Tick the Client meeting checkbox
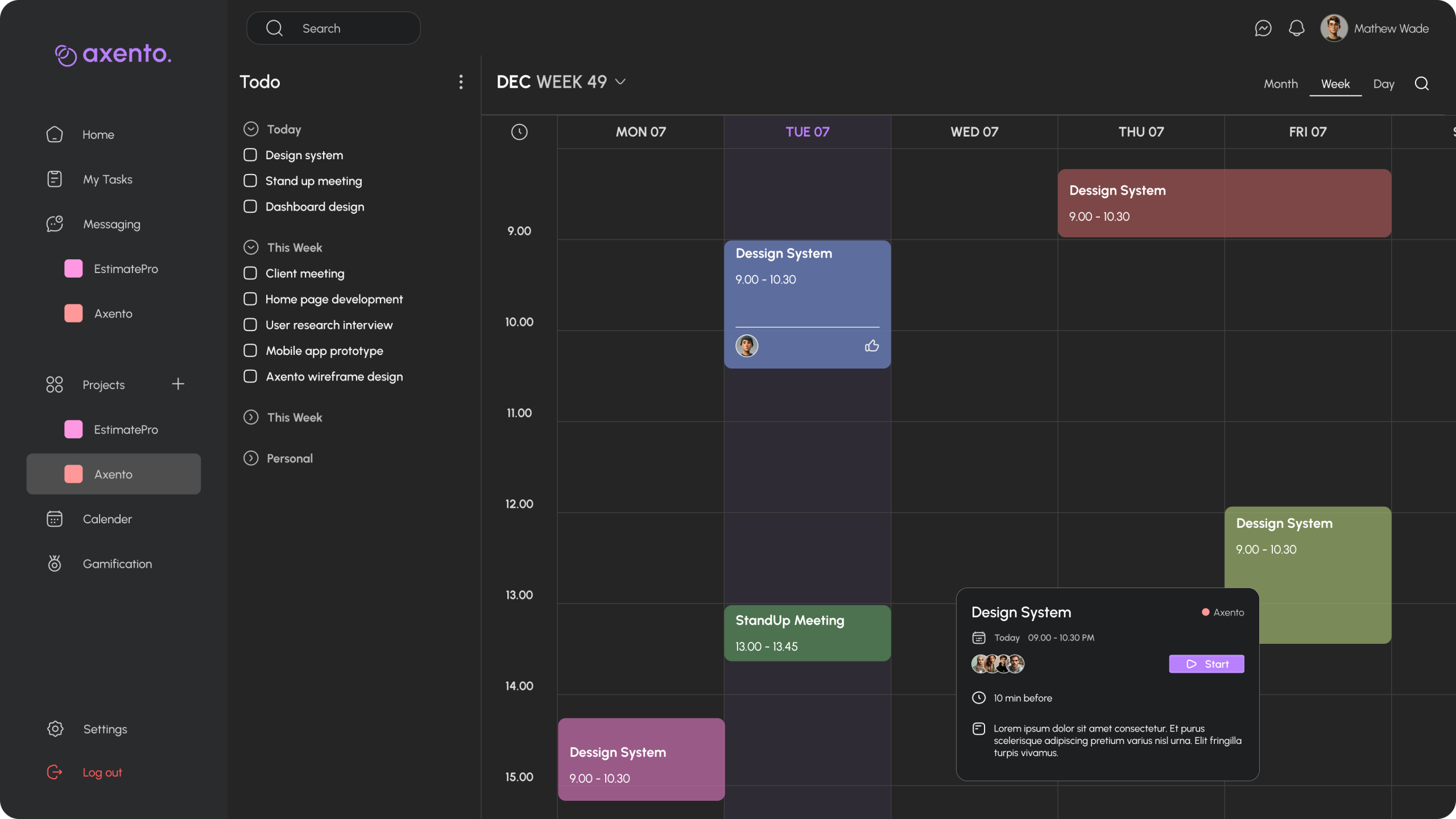 250,273
